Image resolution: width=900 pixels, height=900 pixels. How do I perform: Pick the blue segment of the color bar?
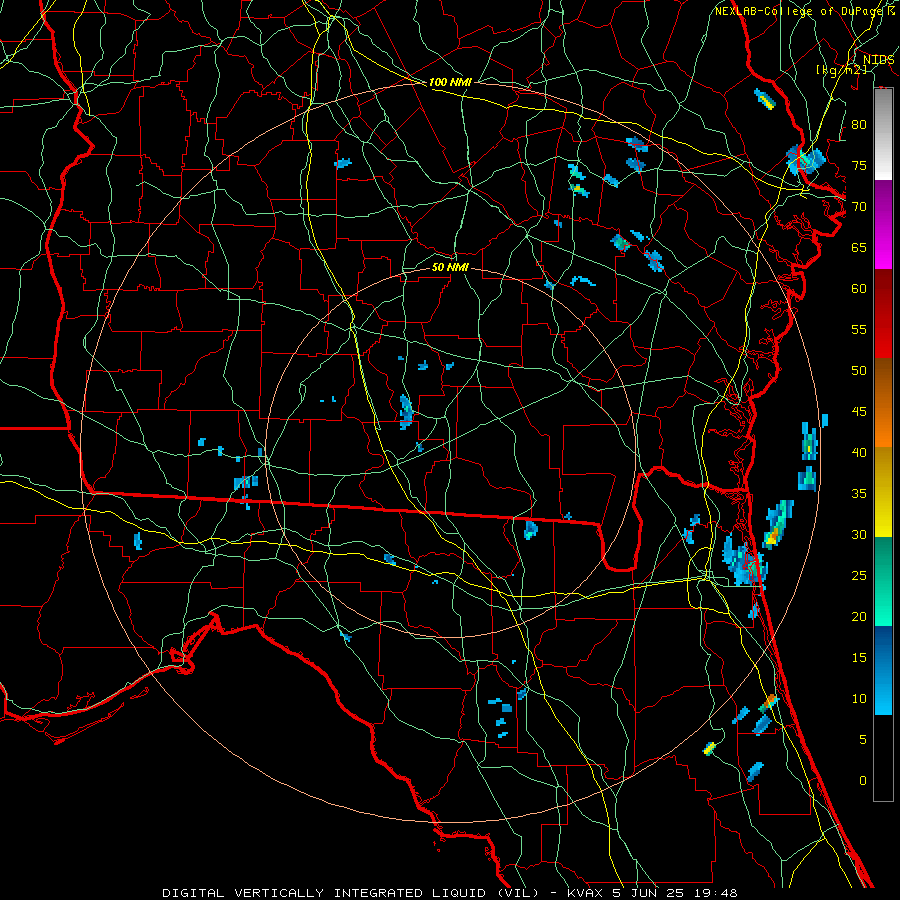click(883, 670)
